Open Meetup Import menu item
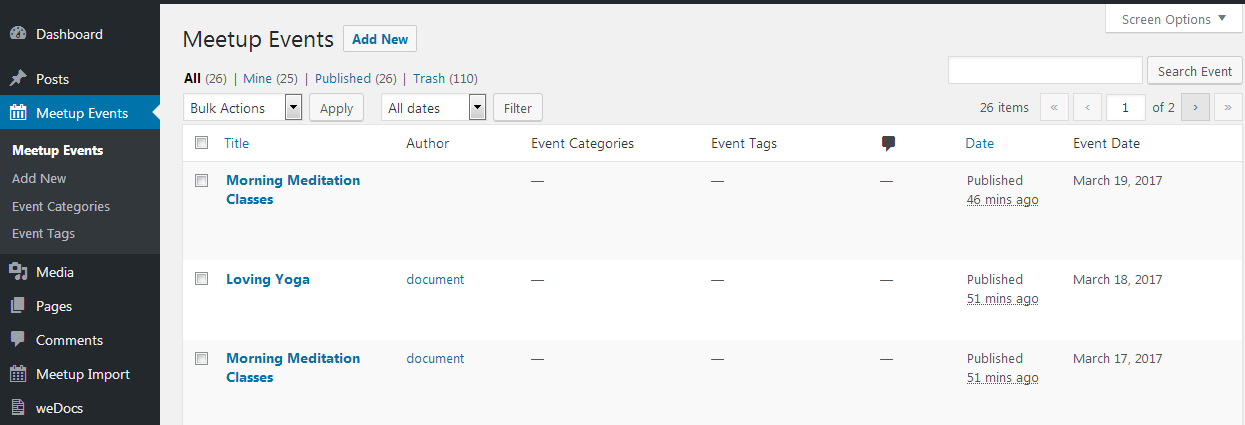Viewport: 1245px width, 425px height. (83, 374)
